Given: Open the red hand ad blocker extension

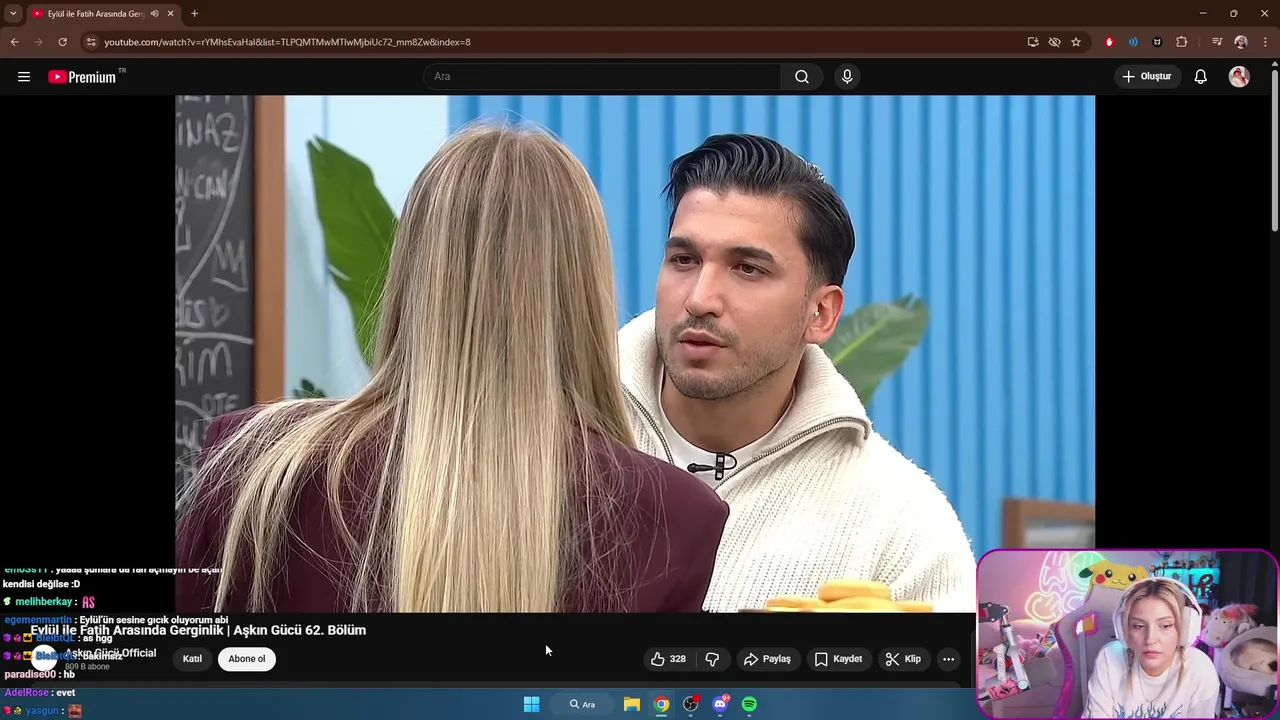Looking at the screenshot, I should click(x=1109, y=42).
